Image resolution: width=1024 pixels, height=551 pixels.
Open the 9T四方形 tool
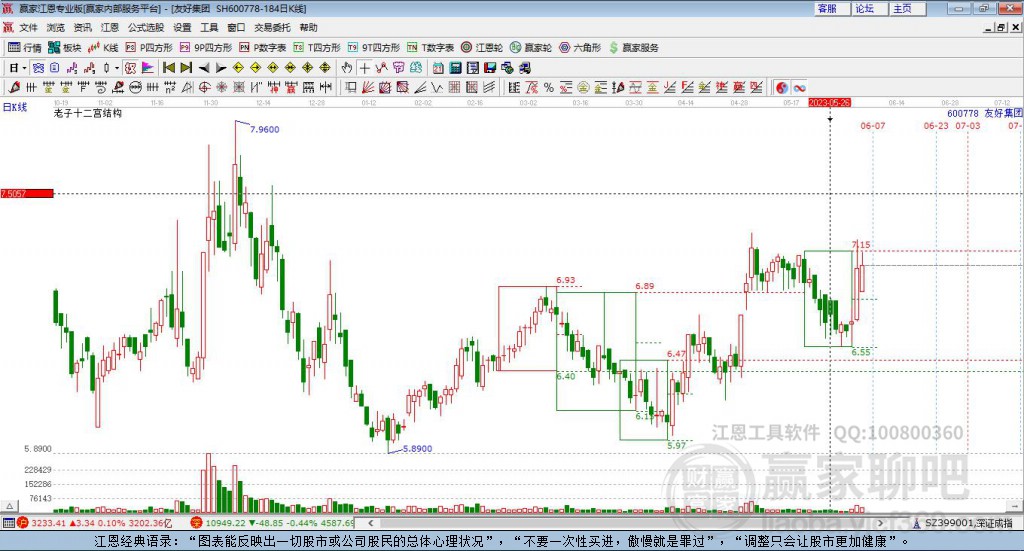click(x=374, y=48)
